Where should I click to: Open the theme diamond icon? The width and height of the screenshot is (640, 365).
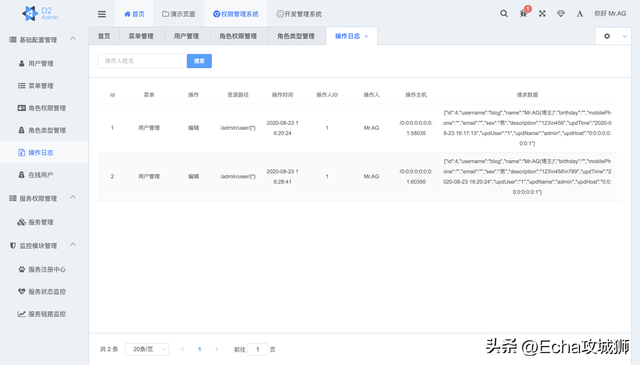561,13
